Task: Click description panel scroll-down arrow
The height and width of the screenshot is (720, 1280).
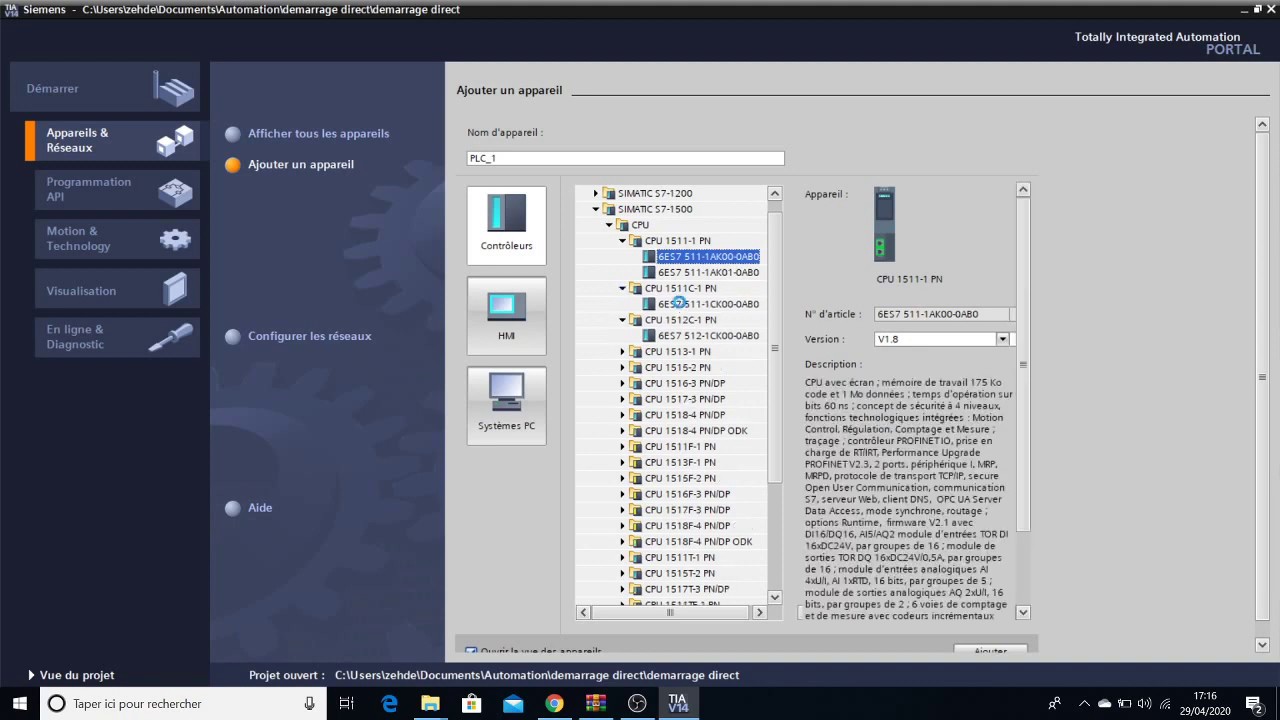Action: (x=1023, y=612)
